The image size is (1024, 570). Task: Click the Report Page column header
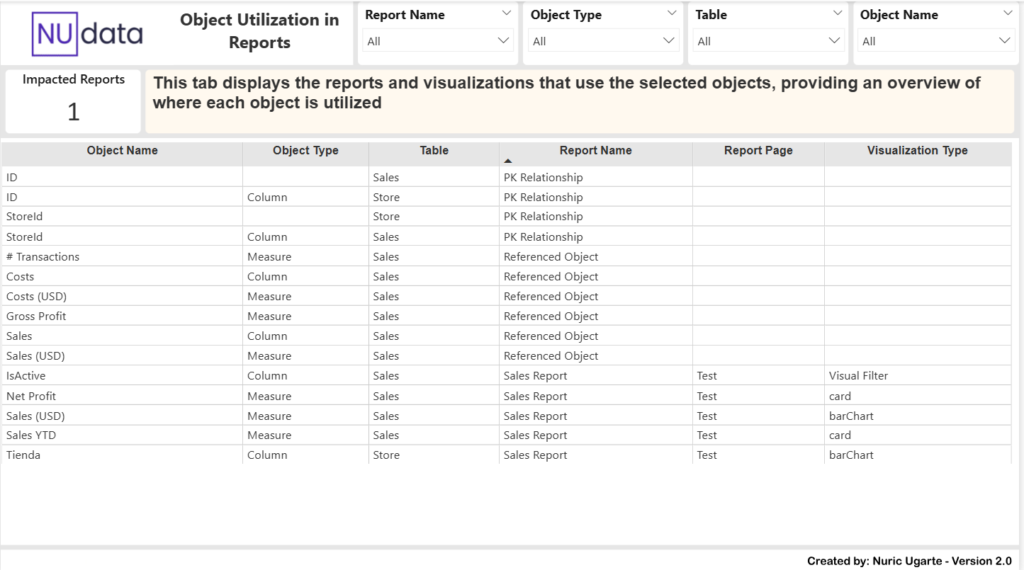click(x=758, y=151)
